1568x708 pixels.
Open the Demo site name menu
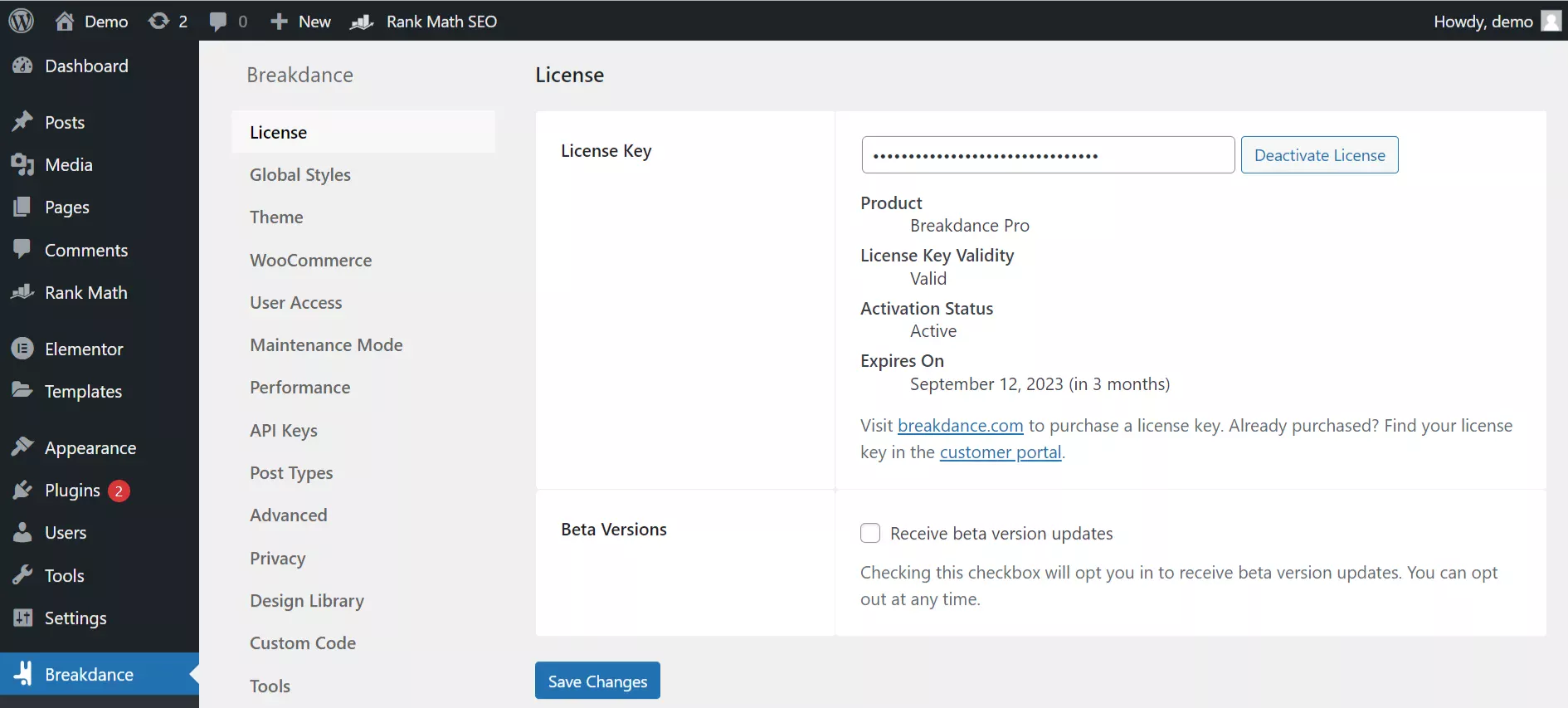pyautogui.click(x=92, y=22)
